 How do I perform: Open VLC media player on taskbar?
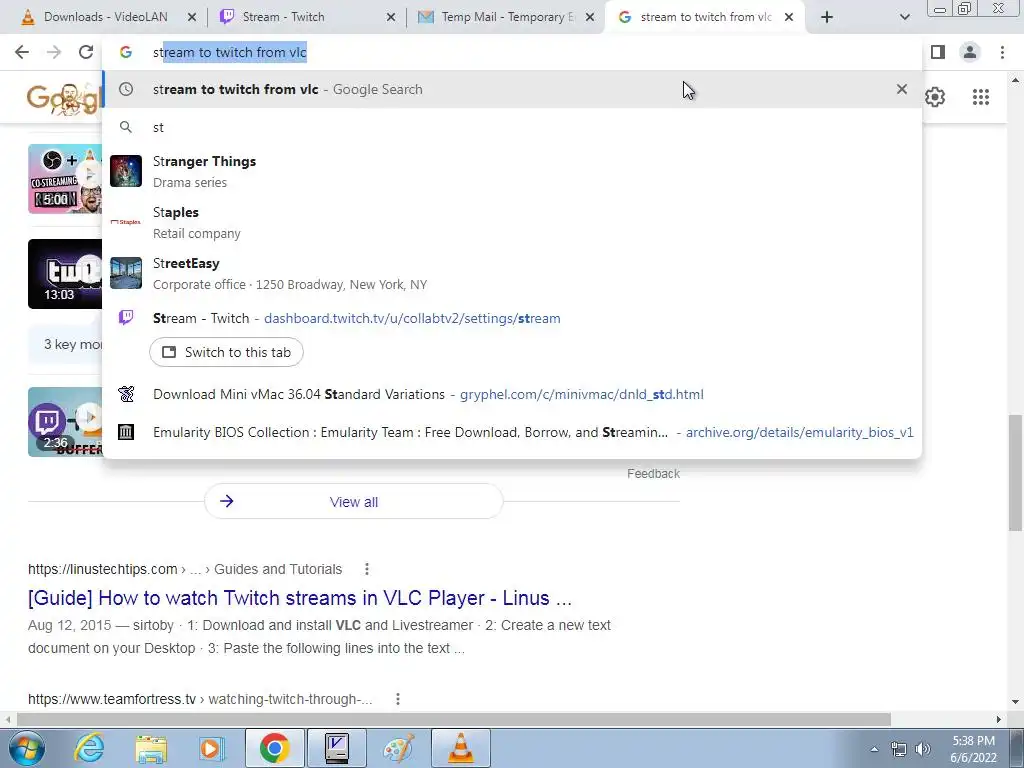(x=460, y=748)
